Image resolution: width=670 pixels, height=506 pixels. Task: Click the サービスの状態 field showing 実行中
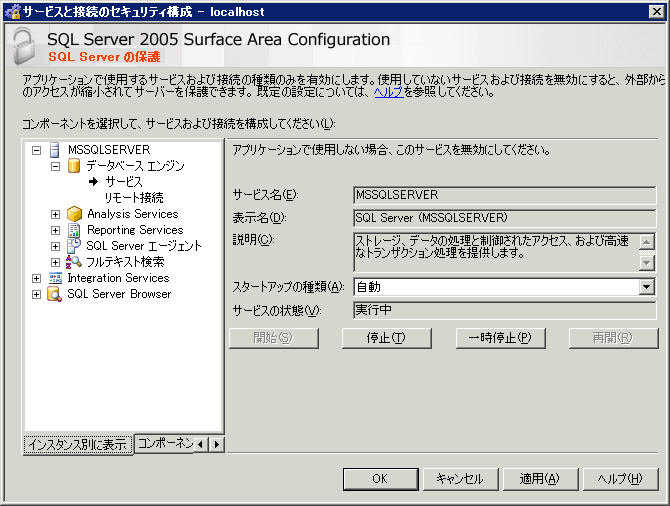point(504,310)
